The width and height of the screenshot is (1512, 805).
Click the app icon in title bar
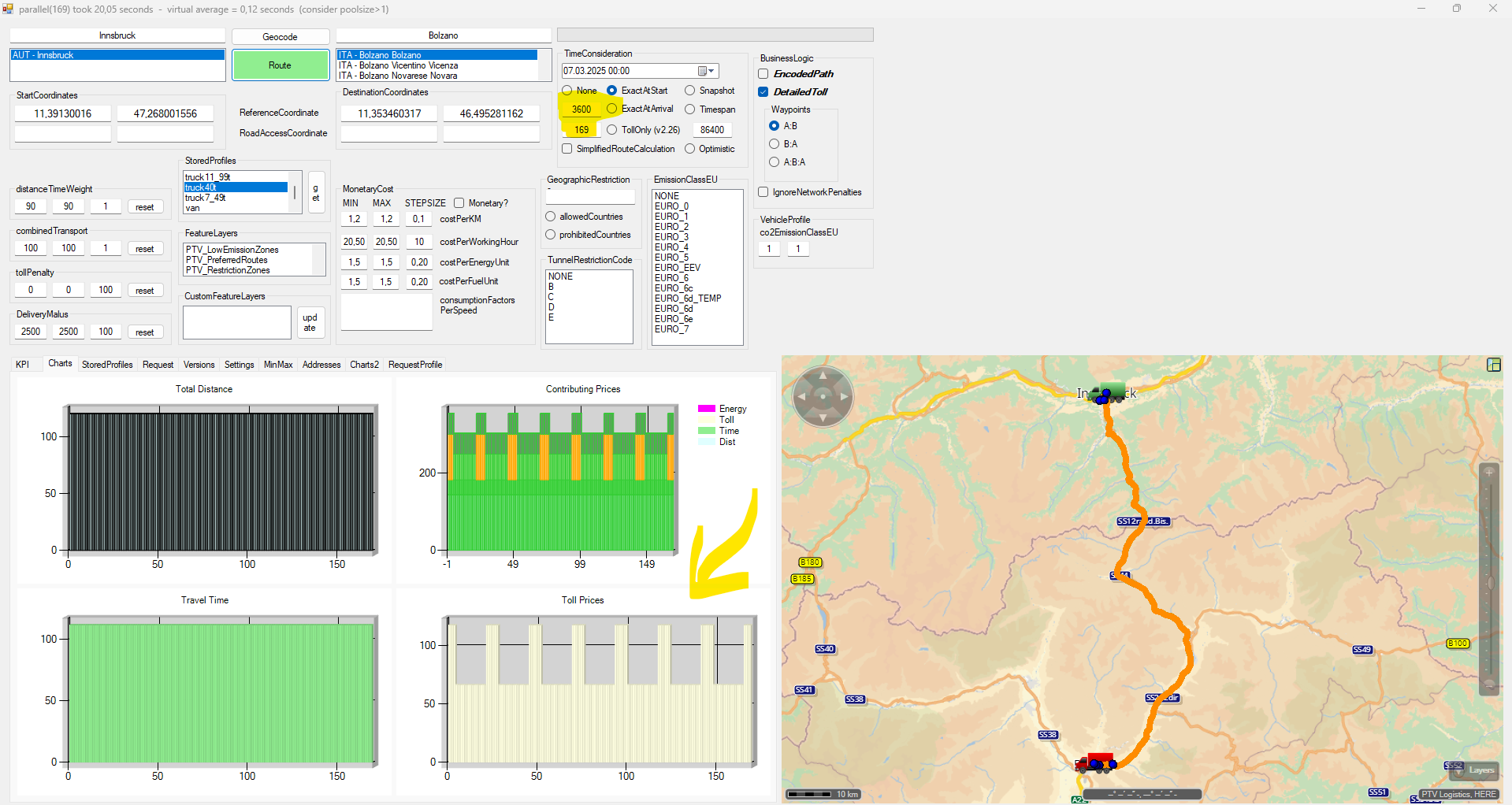8,9
